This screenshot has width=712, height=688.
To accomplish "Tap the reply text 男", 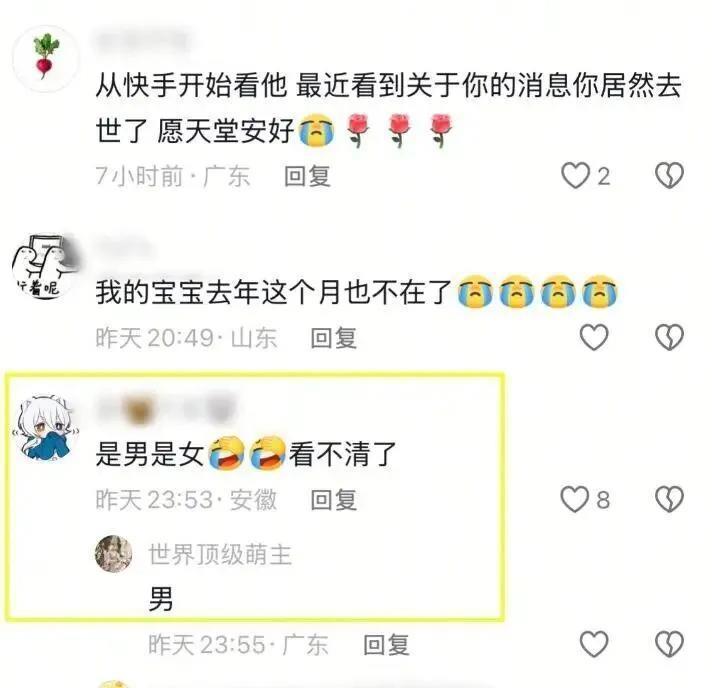I will pos(161,599).
